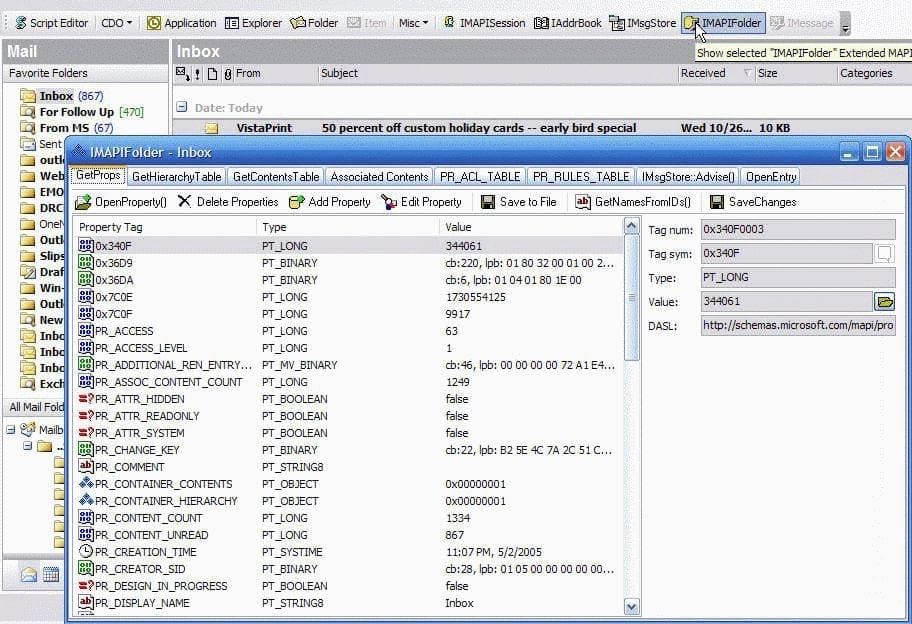This screenshot has height=624, width=912.
Task: Select the 0x340F property row
Action: (x=349, y=245)
